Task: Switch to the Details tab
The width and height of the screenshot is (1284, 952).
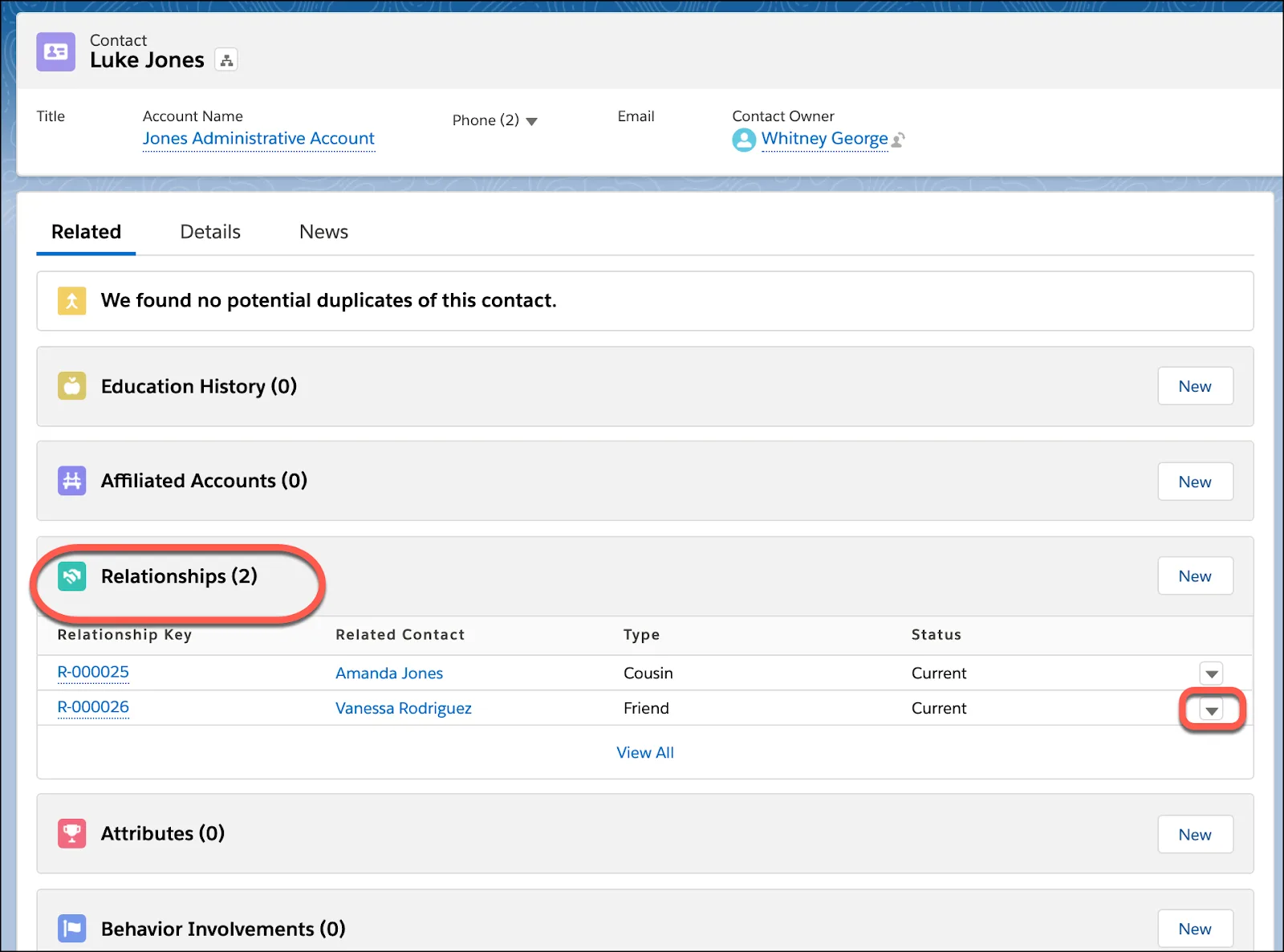Action: pos(210,232)
